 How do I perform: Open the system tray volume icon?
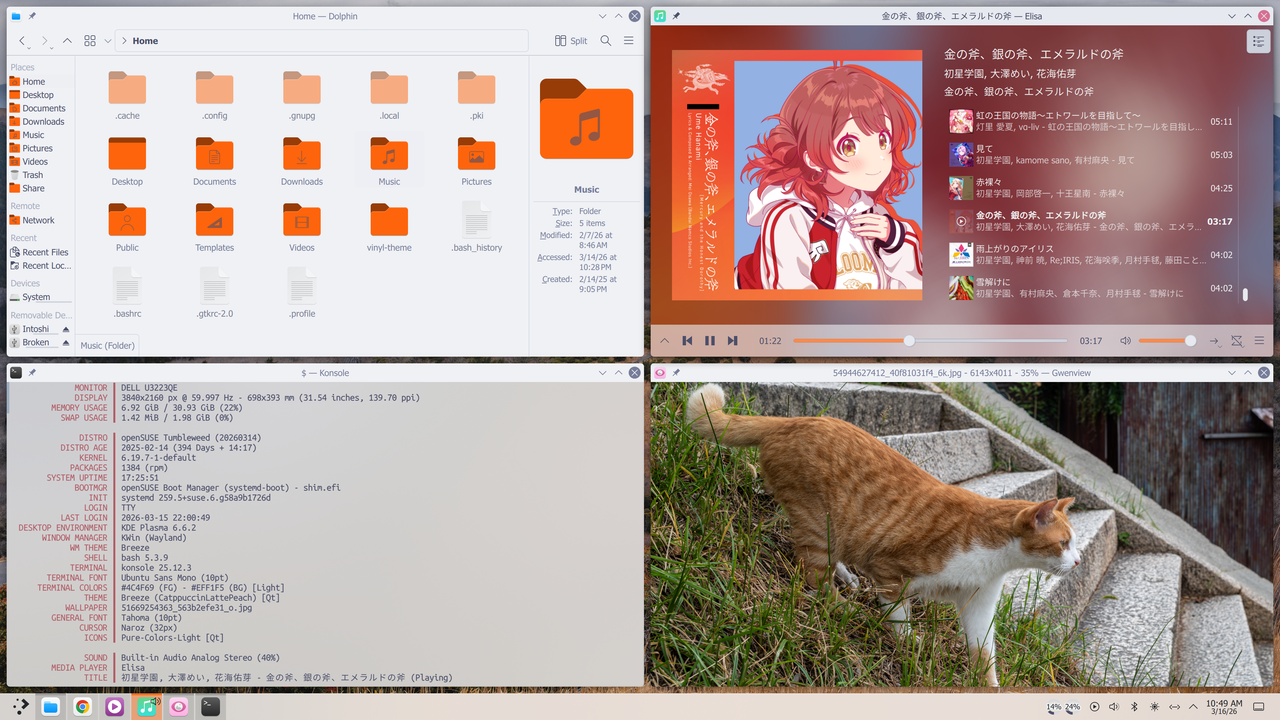point(1115,706)
